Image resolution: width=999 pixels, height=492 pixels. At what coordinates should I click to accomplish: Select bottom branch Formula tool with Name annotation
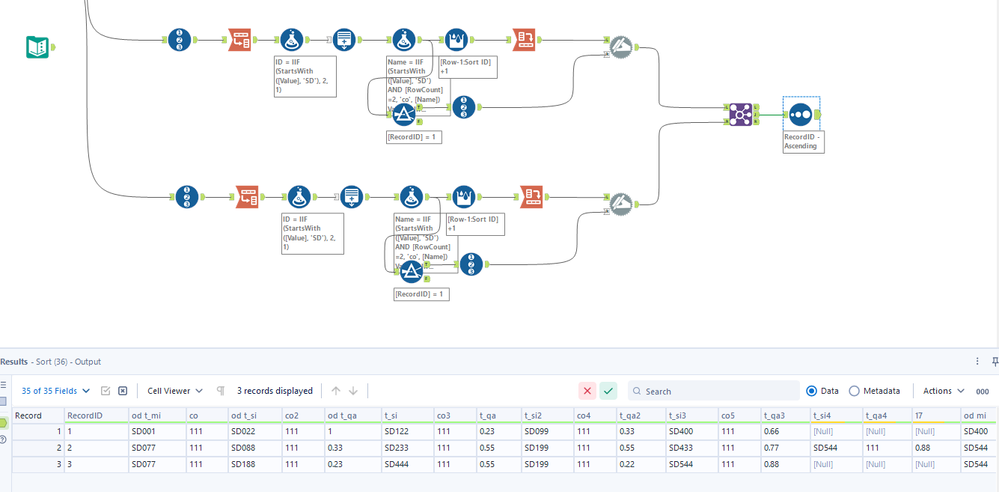pos(412,197)
